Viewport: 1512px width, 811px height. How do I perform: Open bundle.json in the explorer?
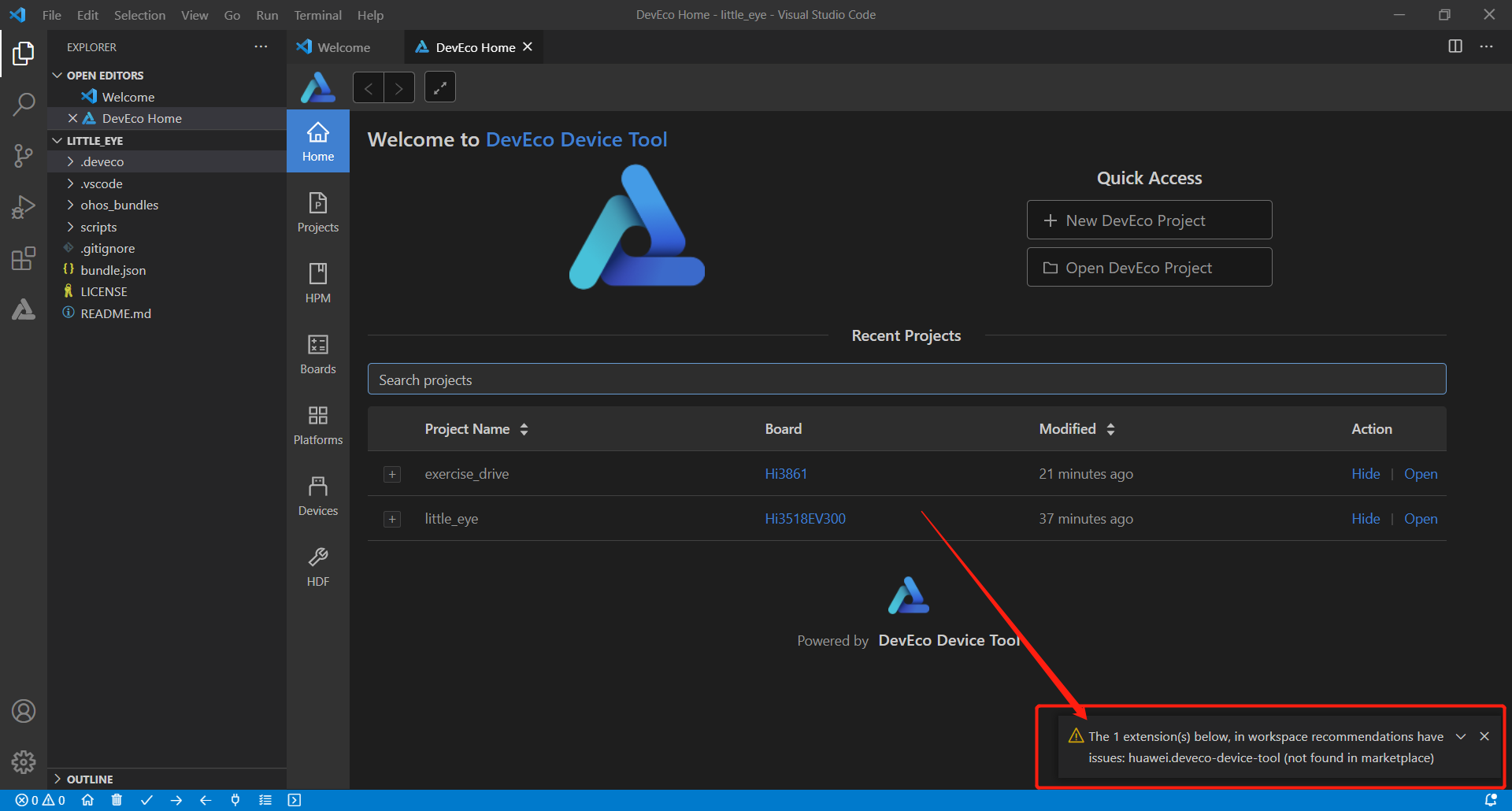tap(166, 270)
